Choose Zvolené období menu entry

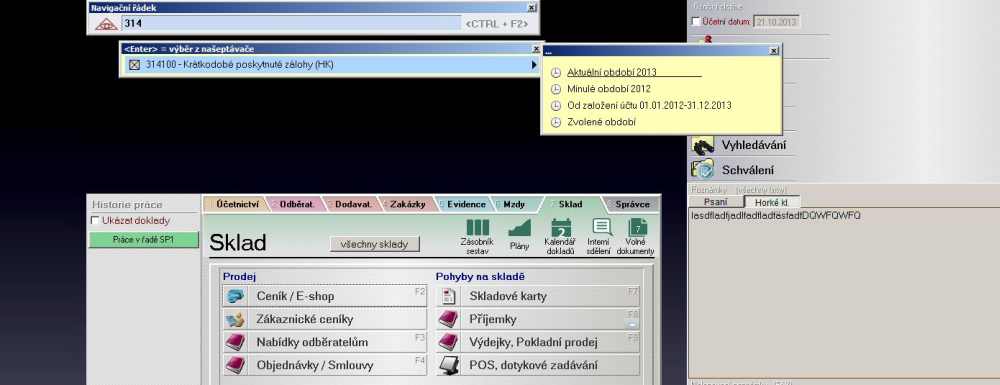(601, 122)
